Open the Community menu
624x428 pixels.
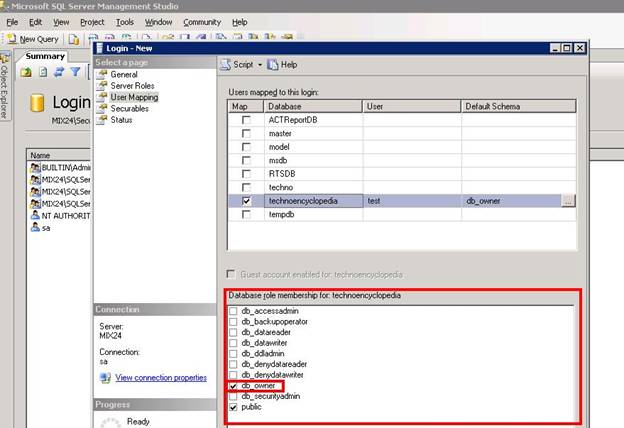[x=202, y=22]
